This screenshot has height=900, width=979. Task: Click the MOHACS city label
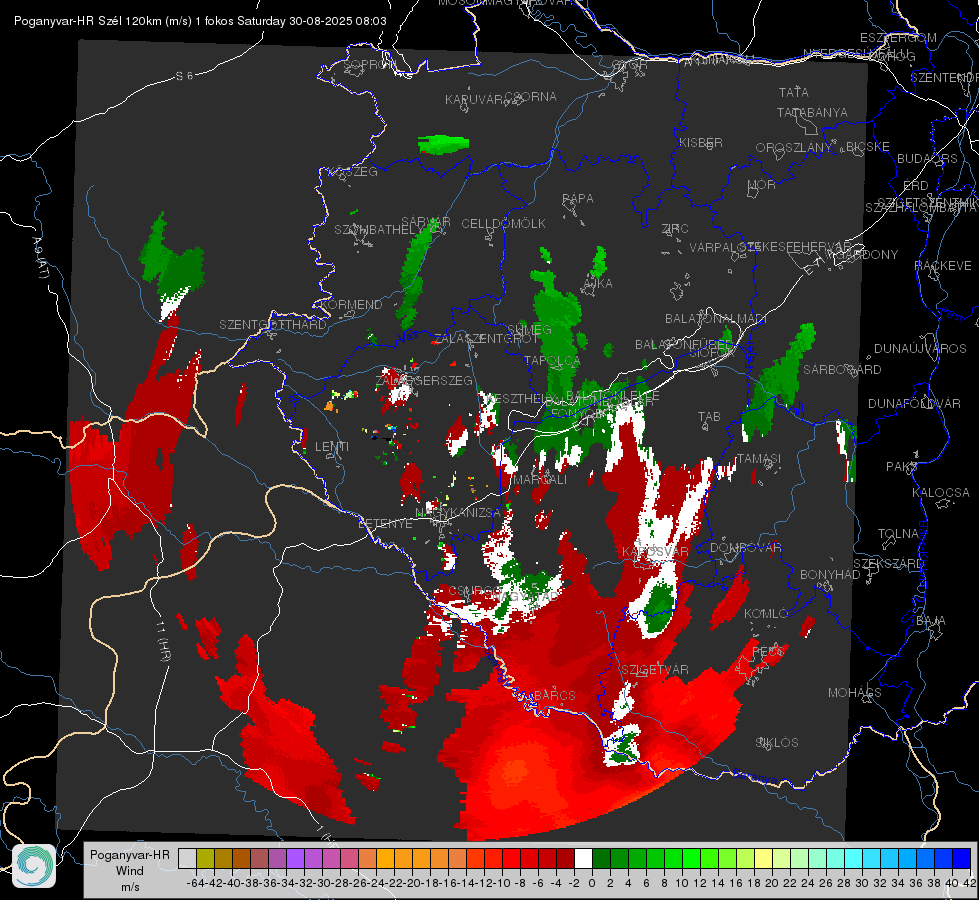pos(855,693)
